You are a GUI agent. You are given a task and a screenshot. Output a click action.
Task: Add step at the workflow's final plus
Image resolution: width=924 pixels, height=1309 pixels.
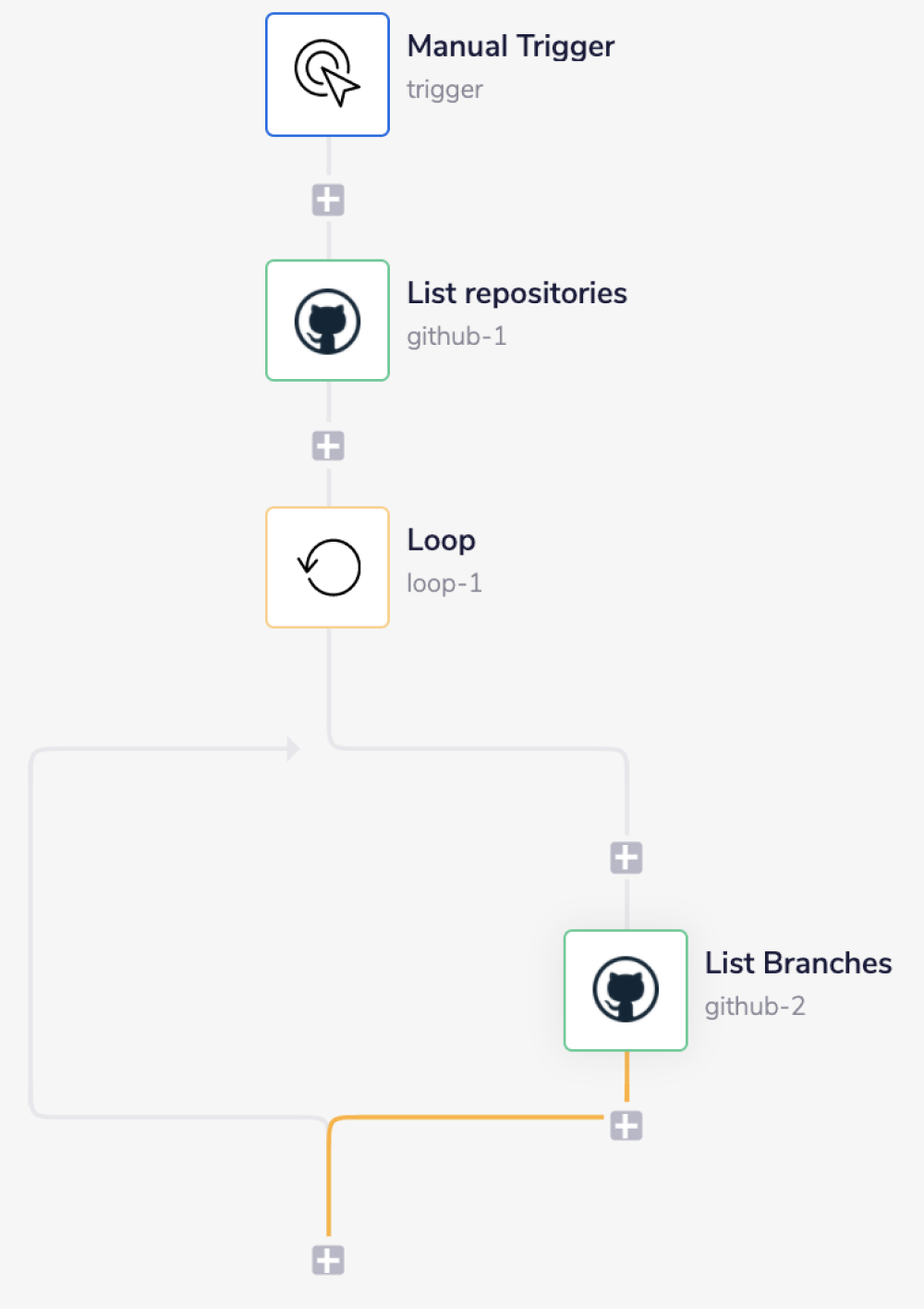point(328,1260)
